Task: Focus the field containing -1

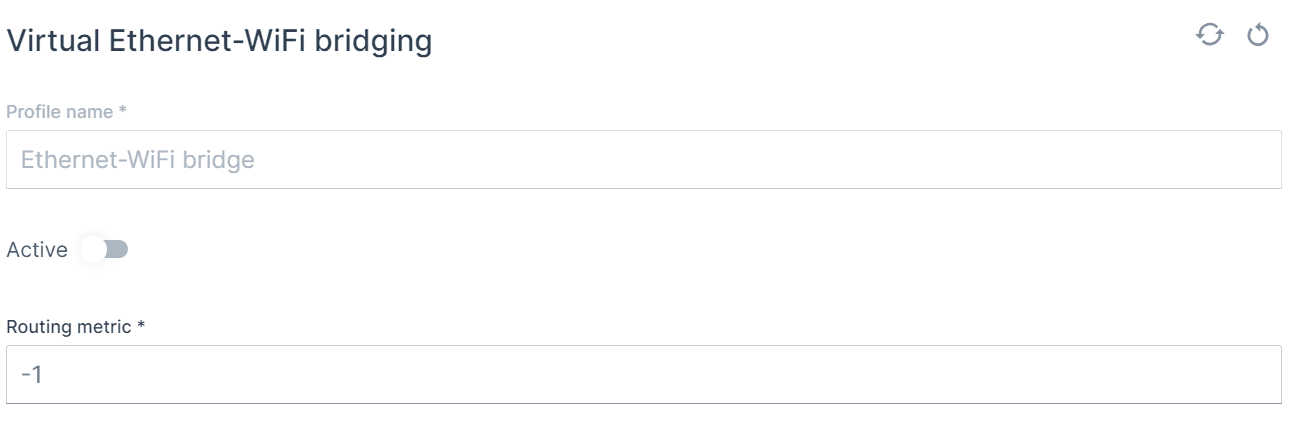Action: pos(643,375)
